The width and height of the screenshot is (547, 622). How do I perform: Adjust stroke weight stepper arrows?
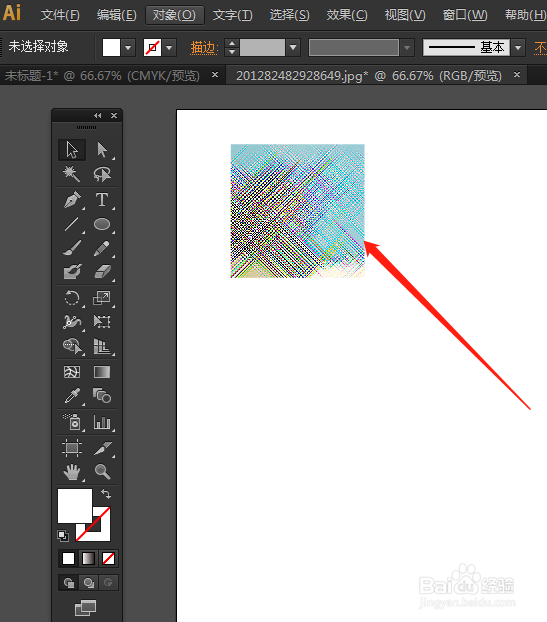click(x=232, y=48)
